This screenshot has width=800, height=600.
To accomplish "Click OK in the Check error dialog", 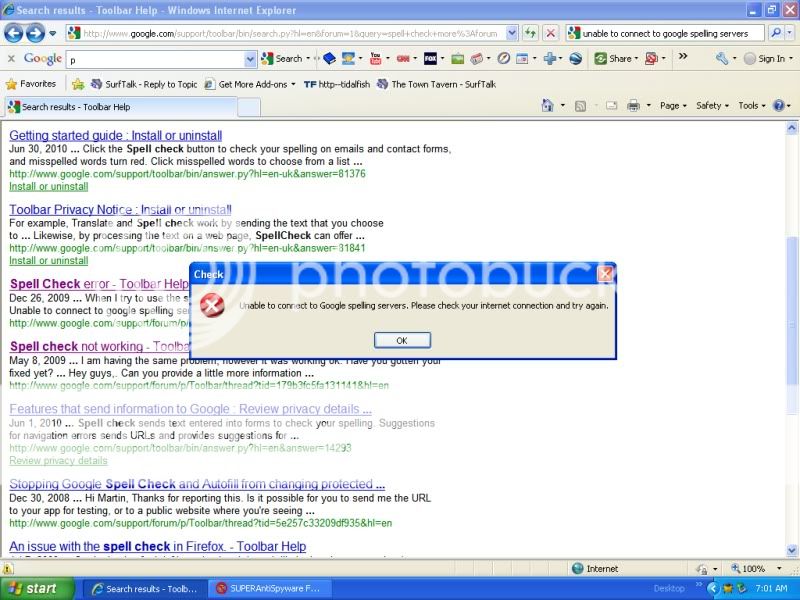I will (x=402, y=340).
